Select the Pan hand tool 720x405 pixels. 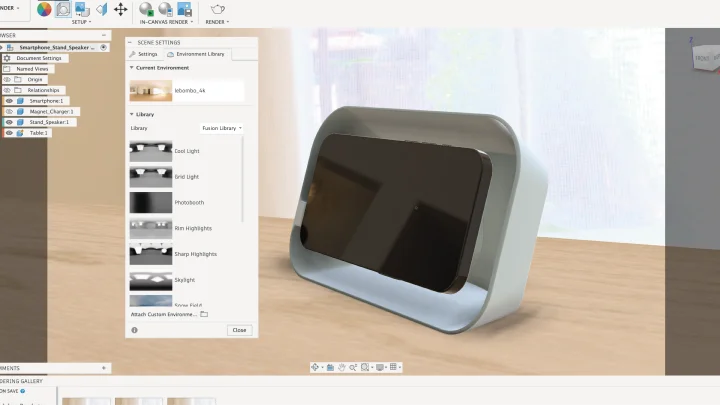click(342, 367)
